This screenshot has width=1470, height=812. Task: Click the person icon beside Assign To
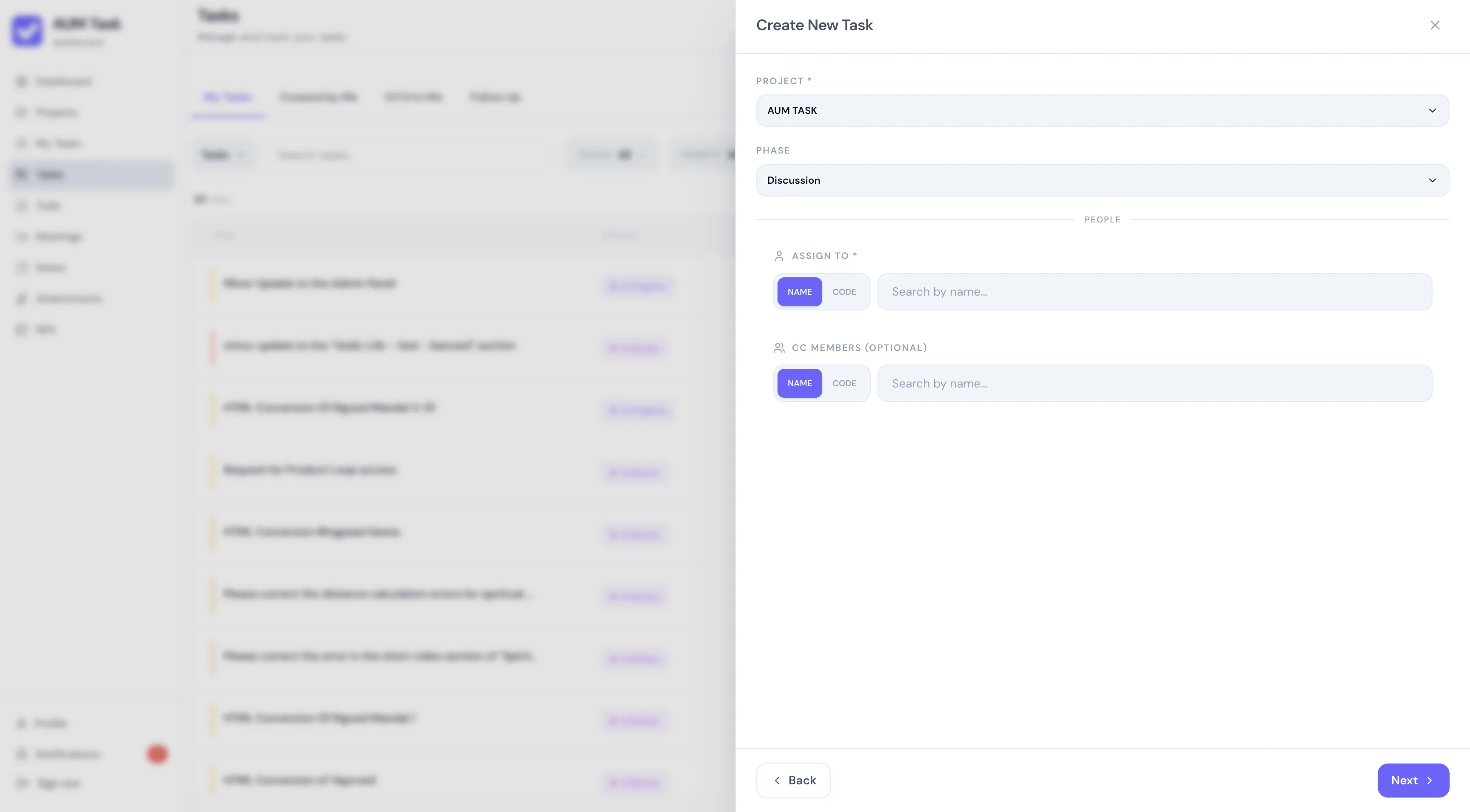pyautogui.click(x=778, y=256)
